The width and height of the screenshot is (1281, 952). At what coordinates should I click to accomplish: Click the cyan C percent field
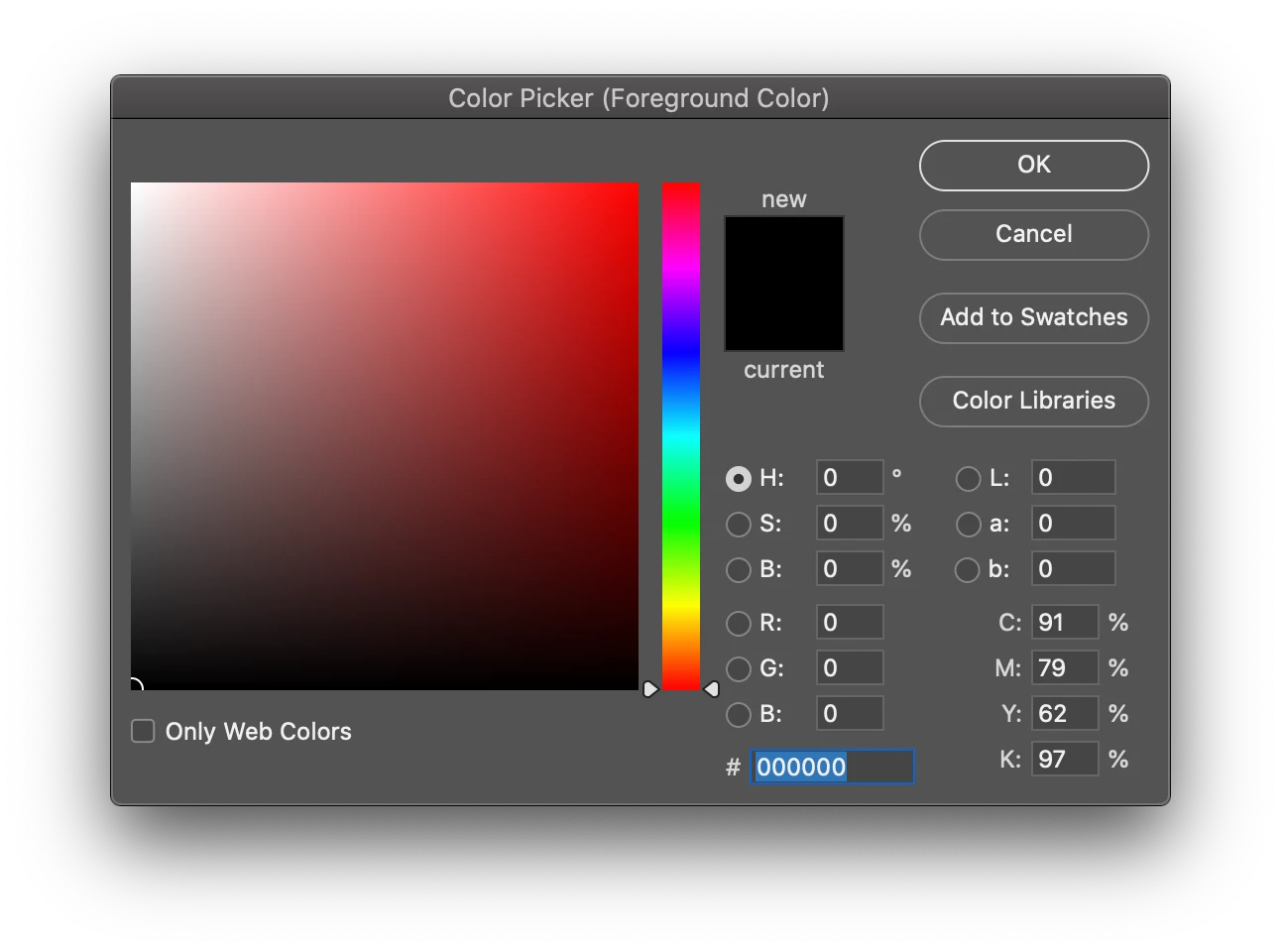(x=1065, y=623)
